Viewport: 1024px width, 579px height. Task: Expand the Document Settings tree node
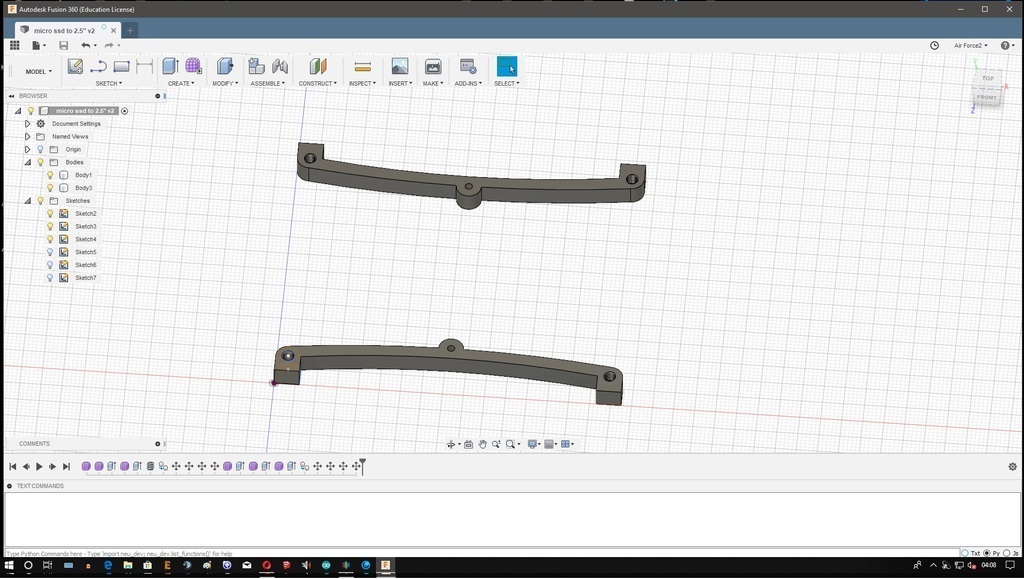click(28, 124)
